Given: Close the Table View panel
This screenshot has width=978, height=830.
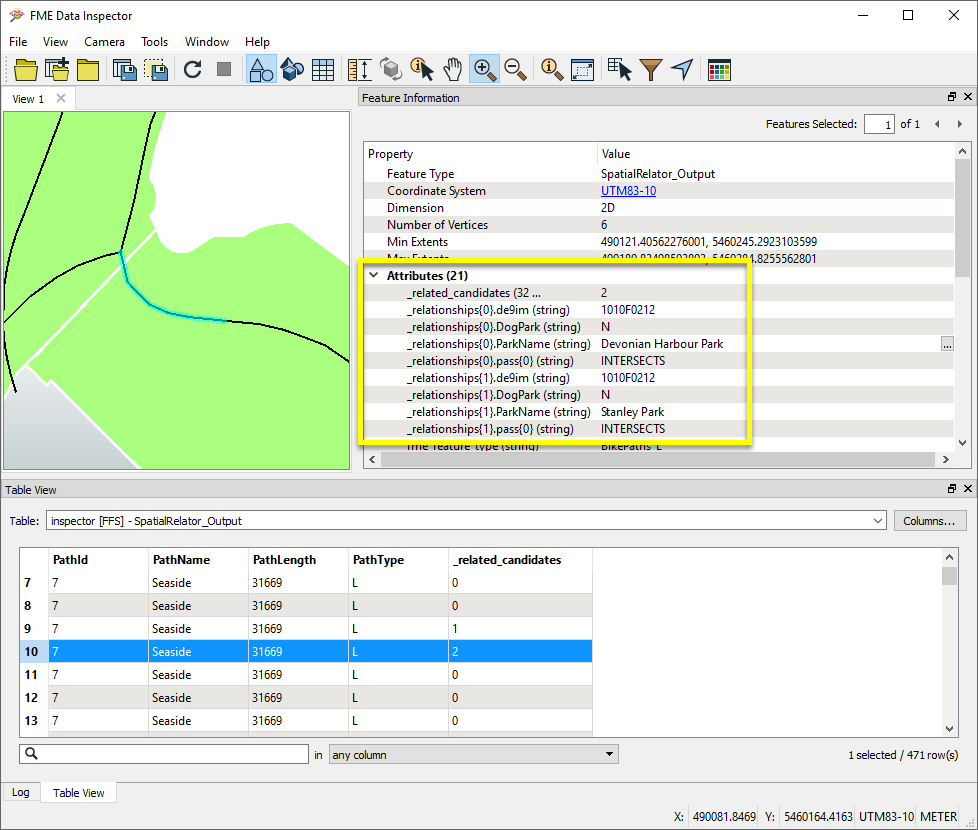Looking at the screenshot, I should point(968,489).
